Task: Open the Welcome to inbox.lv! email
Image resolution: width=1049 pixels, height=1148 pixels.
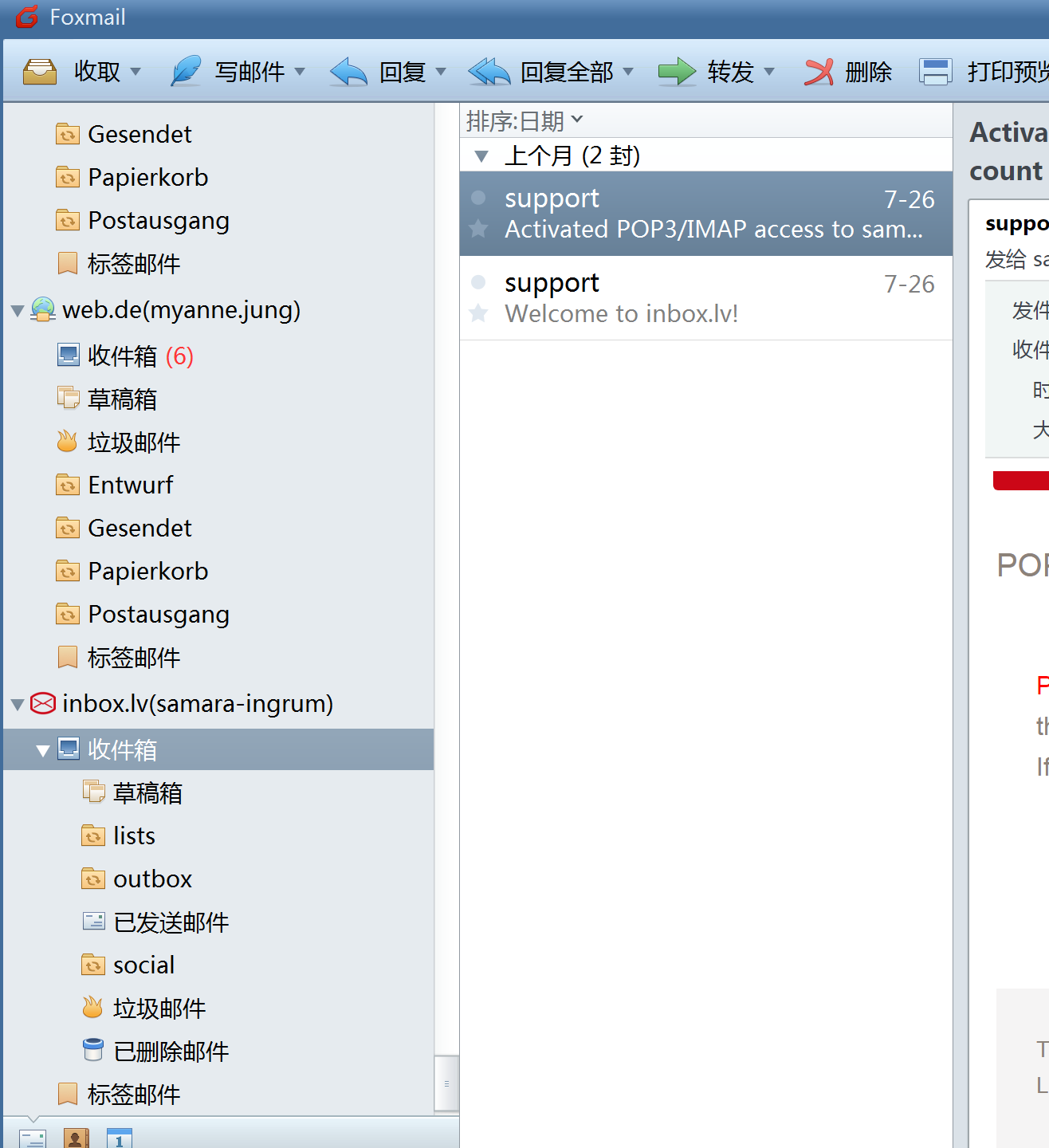Action: point(706,298)
